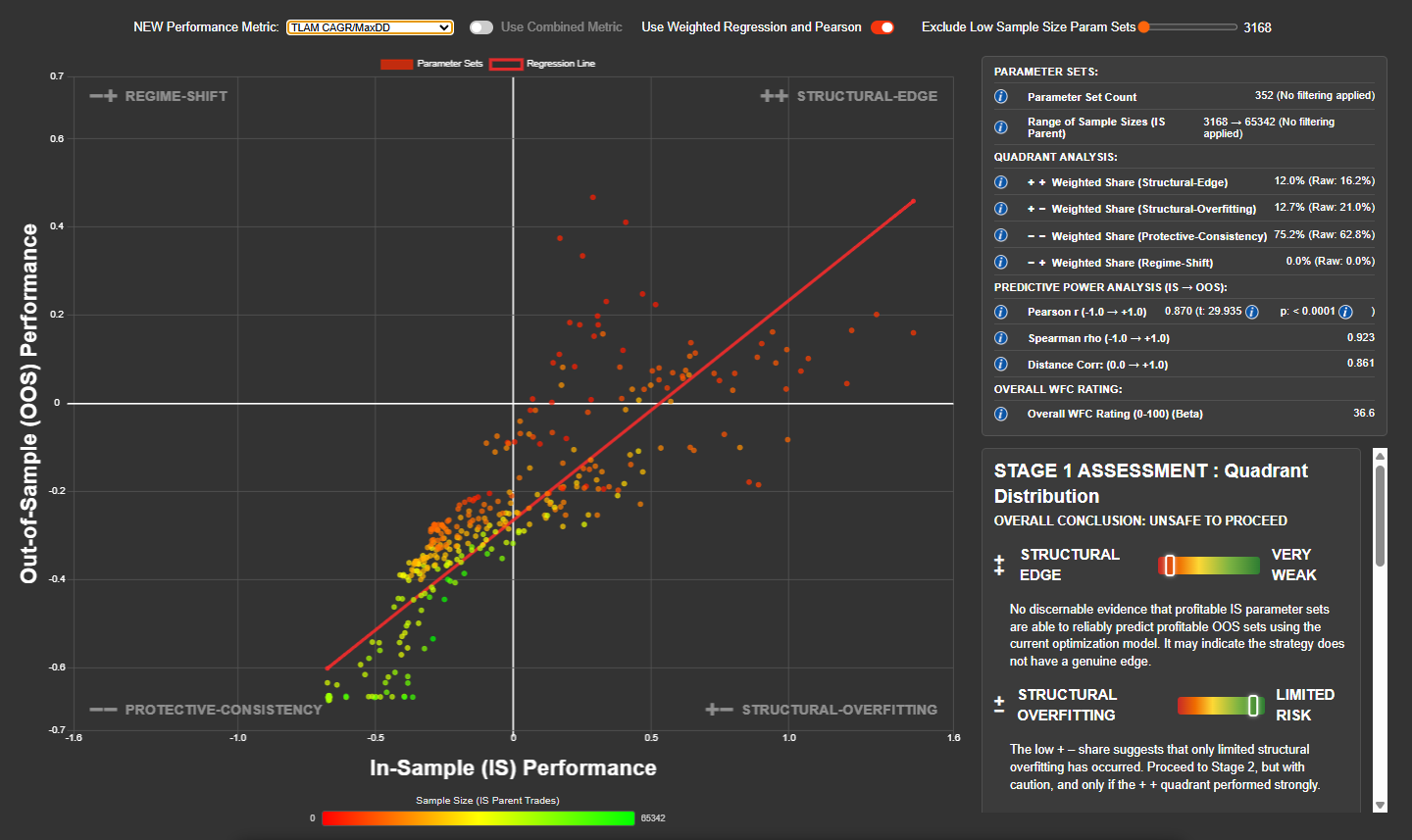Click the Structural Edge gauge indicator
Image resolution: width=1412 pixels, height=840 pixels.
tap(1169, 566)
